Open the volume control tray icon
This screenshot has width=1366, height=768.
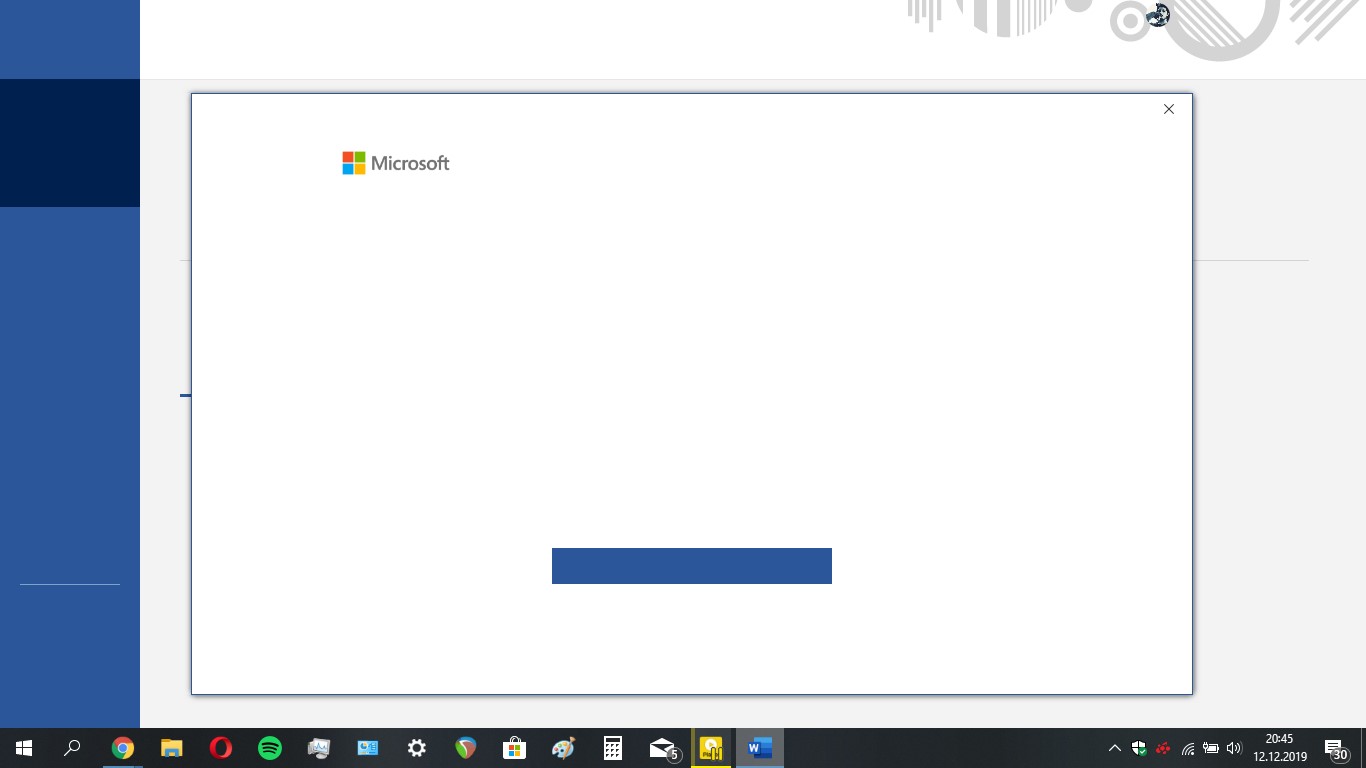1234,748
